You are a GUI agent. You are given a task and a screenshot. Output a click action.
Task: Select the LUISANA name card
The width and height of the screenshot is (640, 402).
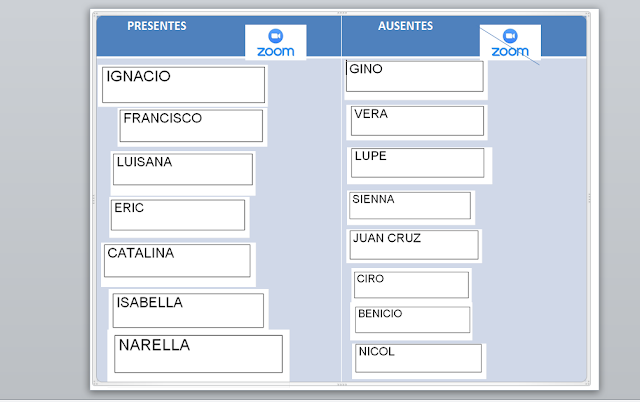[x=182, y=169]
